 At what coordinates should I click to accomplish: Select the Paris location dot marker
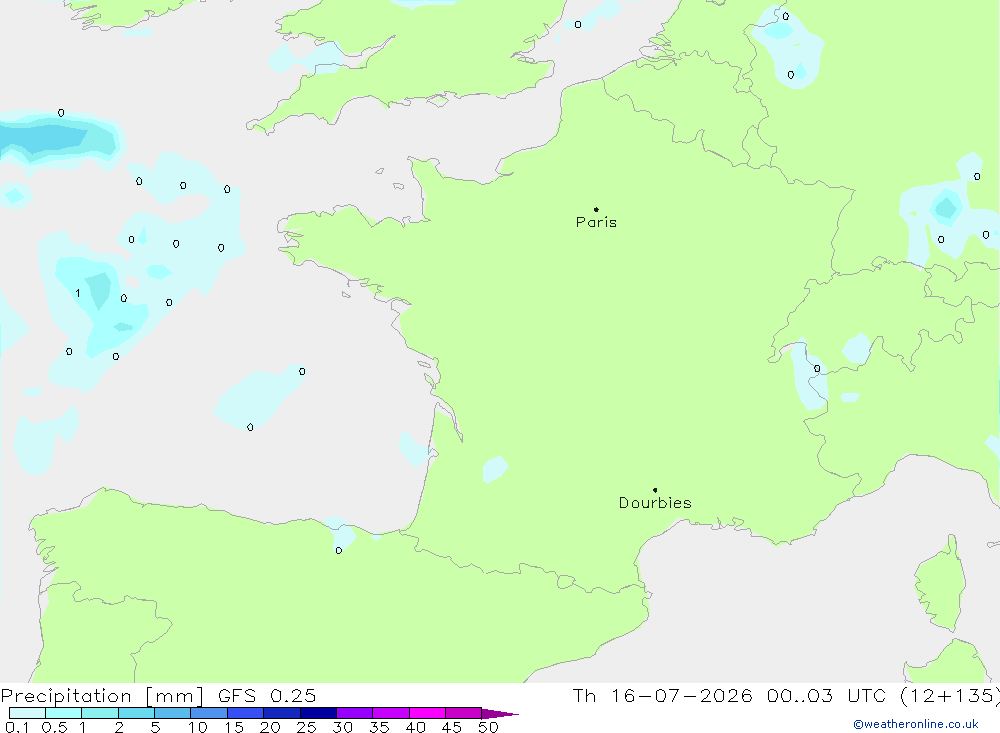click(x=596, y=209)
